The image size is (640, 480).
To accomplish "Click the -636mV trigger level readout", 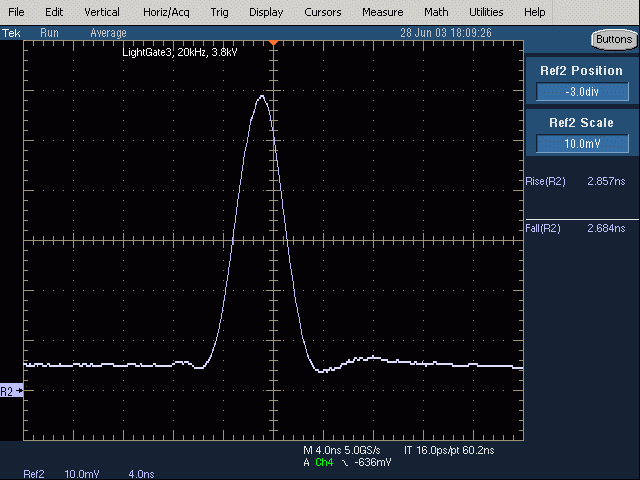I will 373,462.
